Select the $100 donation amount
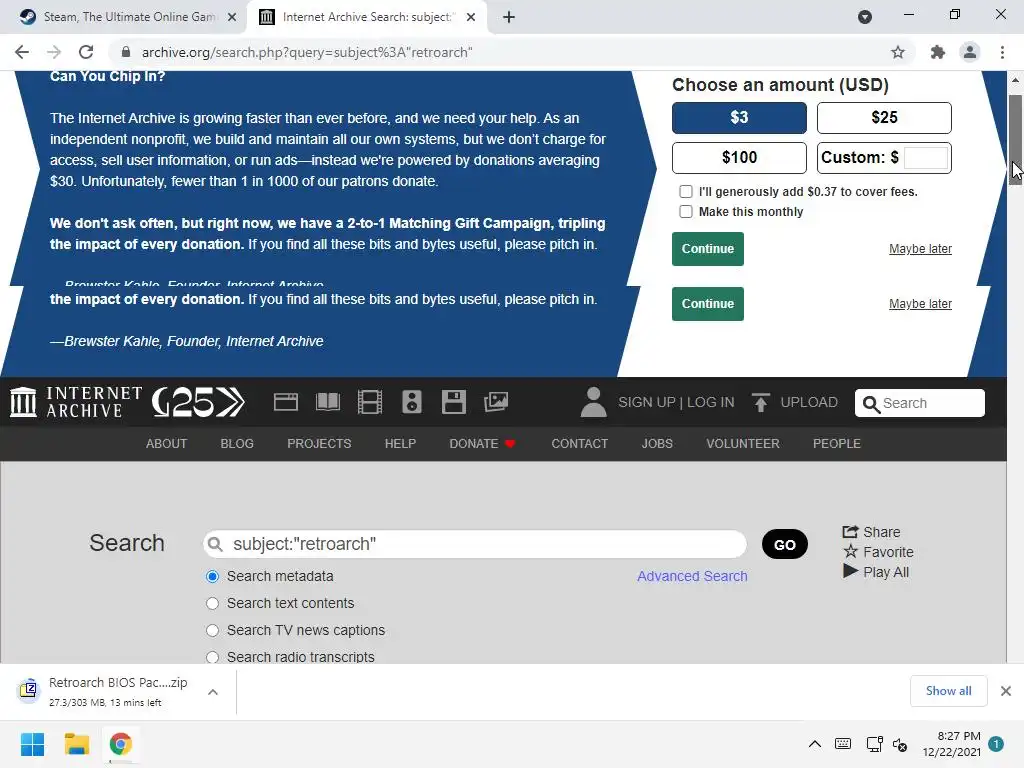1024x768 pixels. point(739,157)
